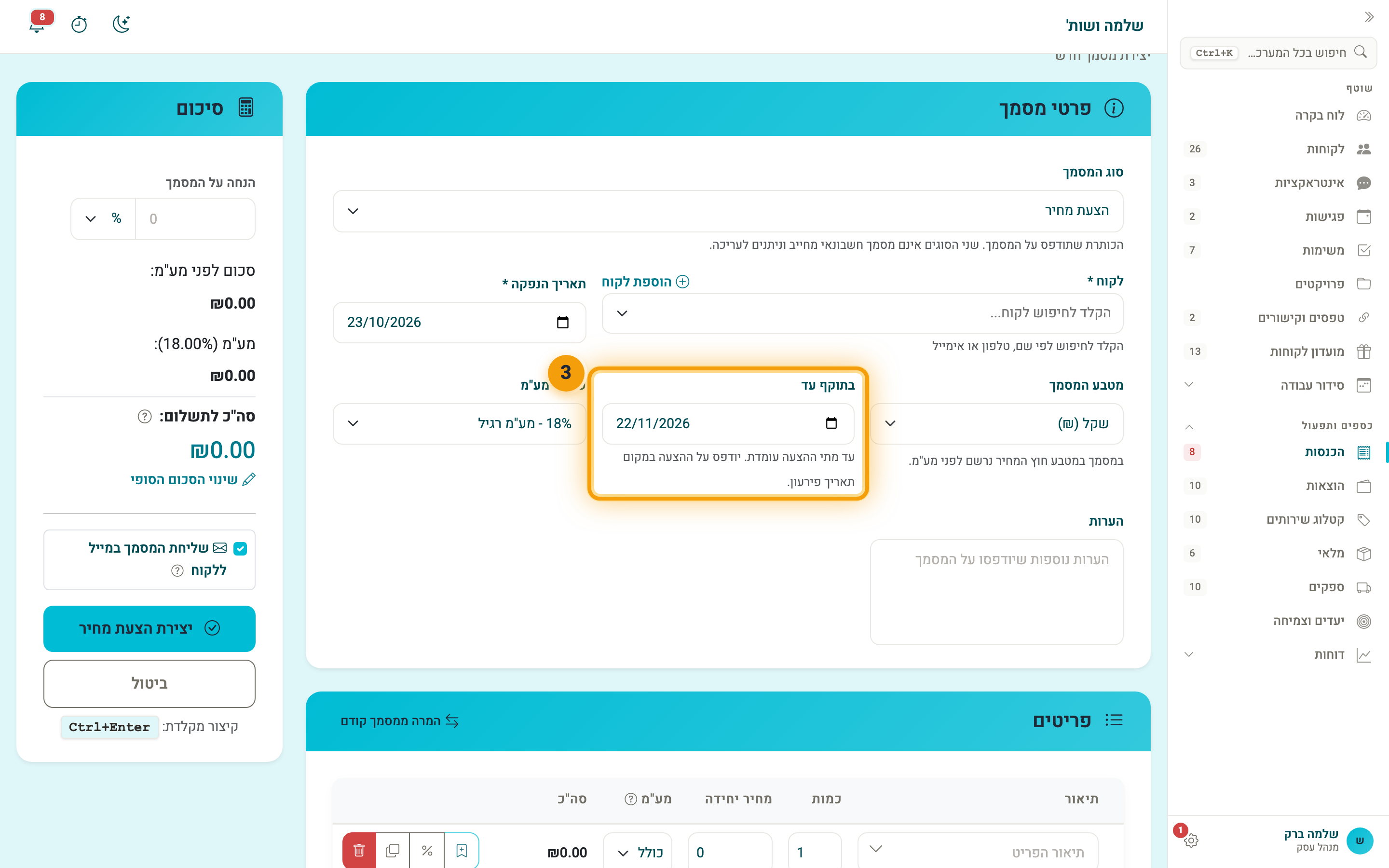Click ביטול button
Viewport: 1389px width, 868px height.
[149, 684]
